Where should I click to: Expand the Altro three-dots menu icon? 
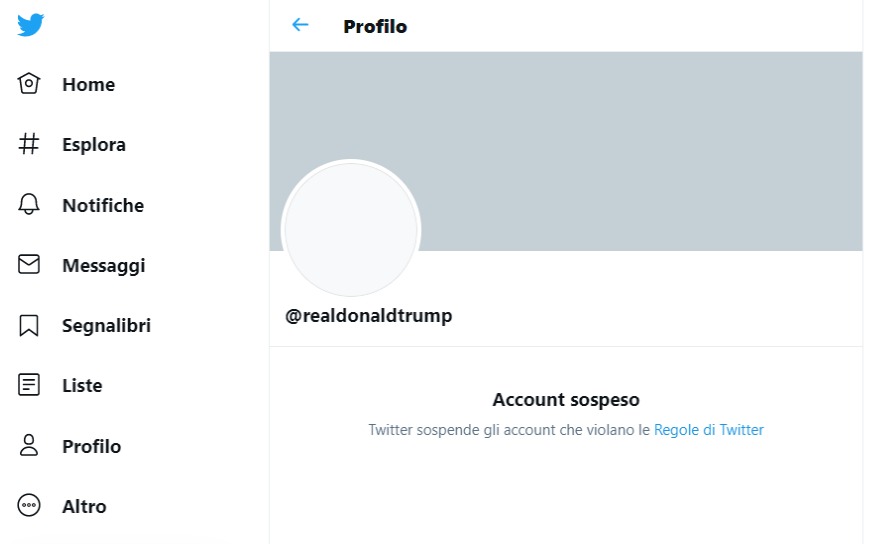tap(29, 506)
